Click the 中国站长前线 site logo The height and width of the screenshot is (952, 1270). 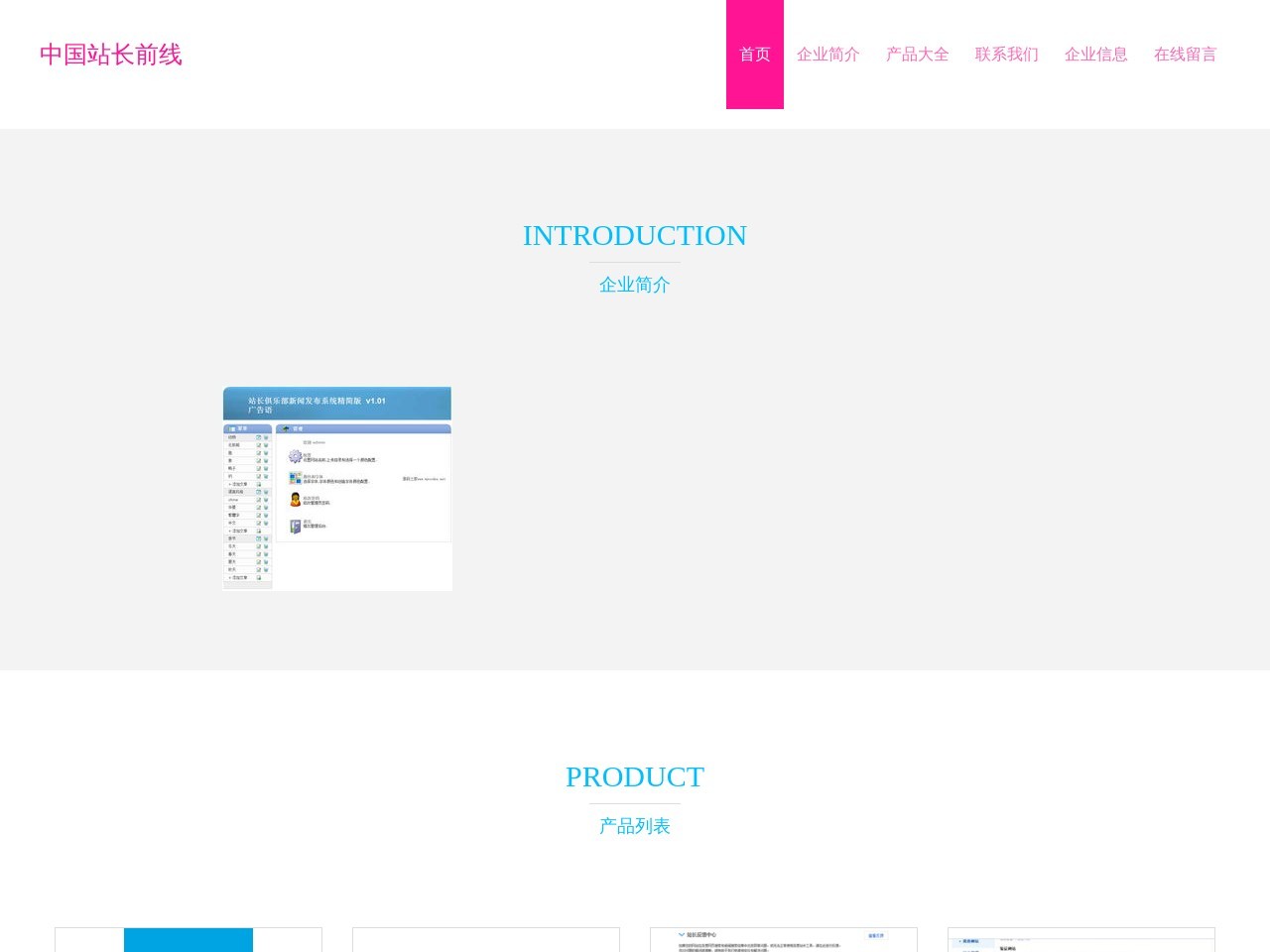pos(111,55)
